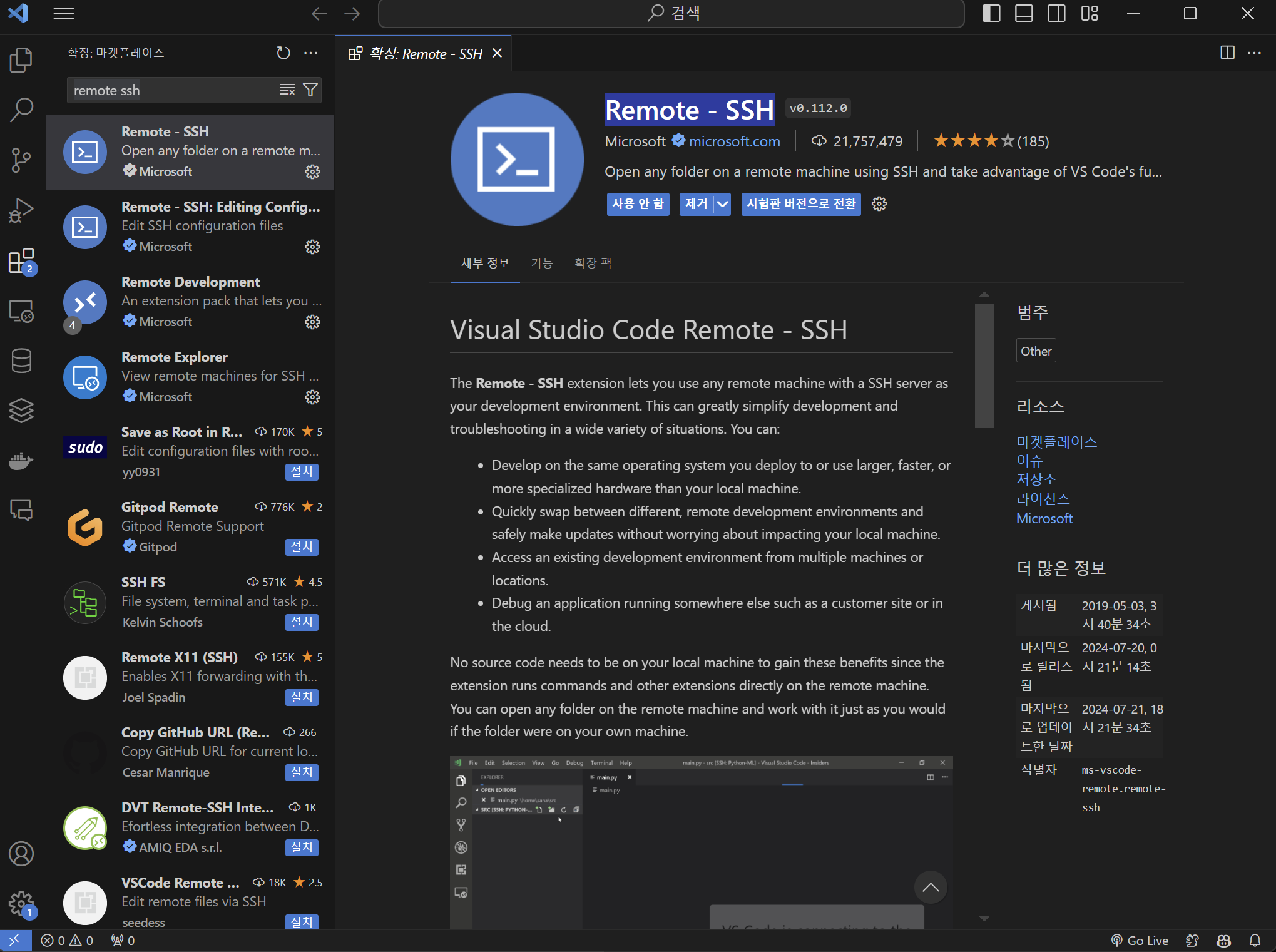Image resolution: width=1276 pixels, height=952 pixels.
Task: Toggle the primary sidebar layout button
Action: [991, 13]
